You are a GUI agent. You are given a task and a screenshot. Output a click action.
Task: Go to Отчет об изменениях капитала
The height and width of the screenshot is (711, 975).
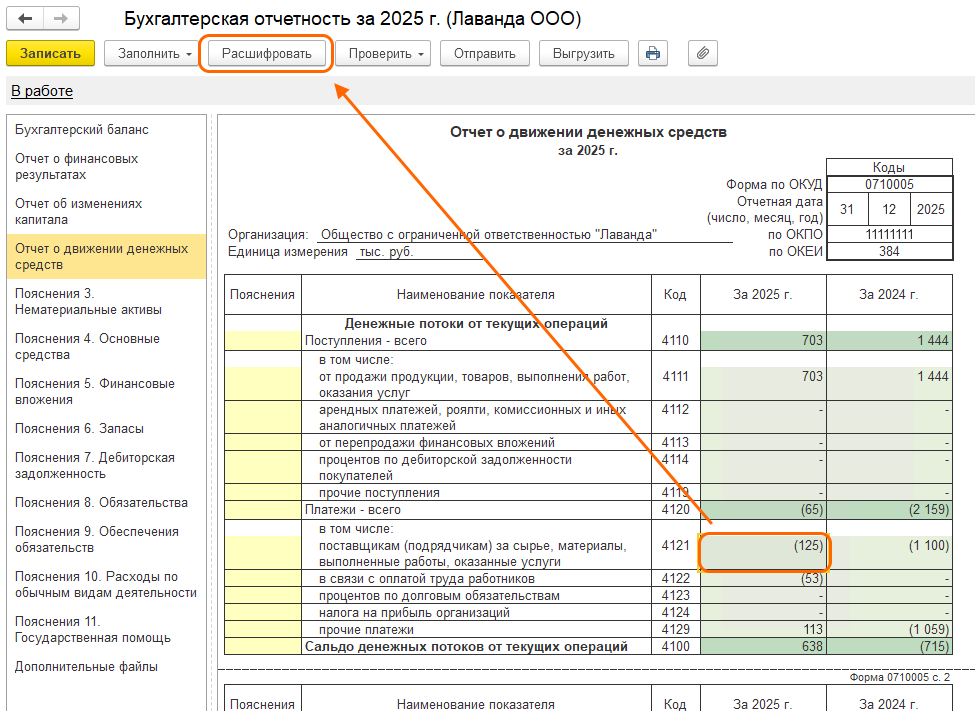[x=78, y=211]
